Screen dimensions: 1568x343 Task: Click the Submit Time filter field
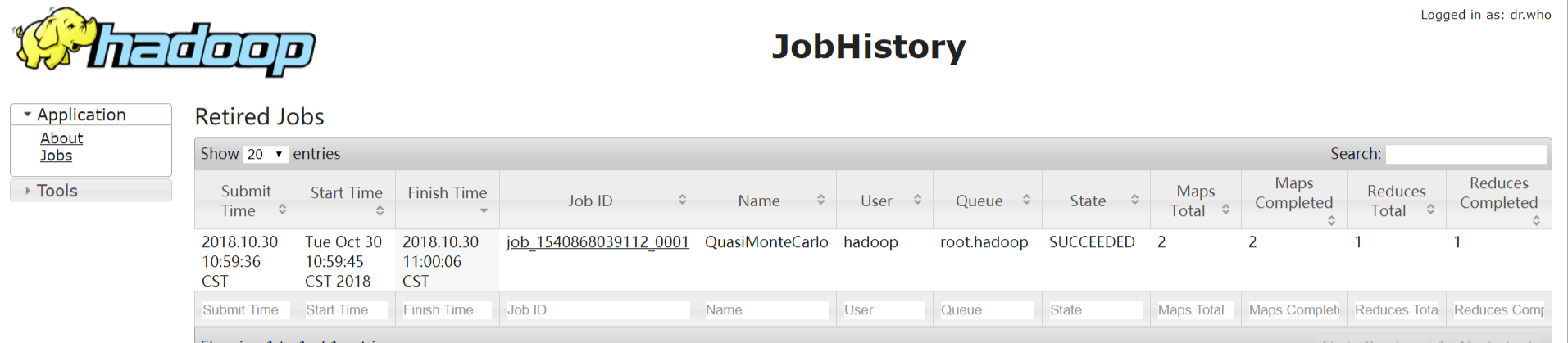pos(245,310)
